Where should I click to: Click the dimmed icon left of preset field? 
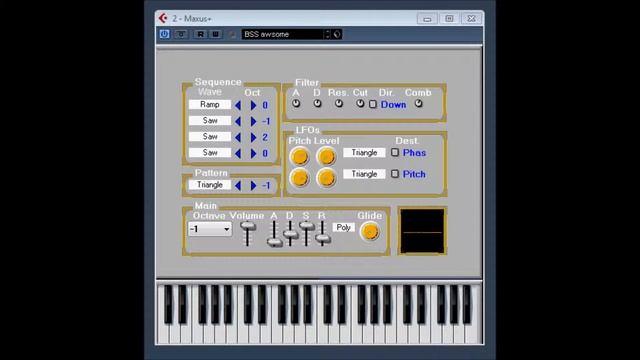[232, 34]
